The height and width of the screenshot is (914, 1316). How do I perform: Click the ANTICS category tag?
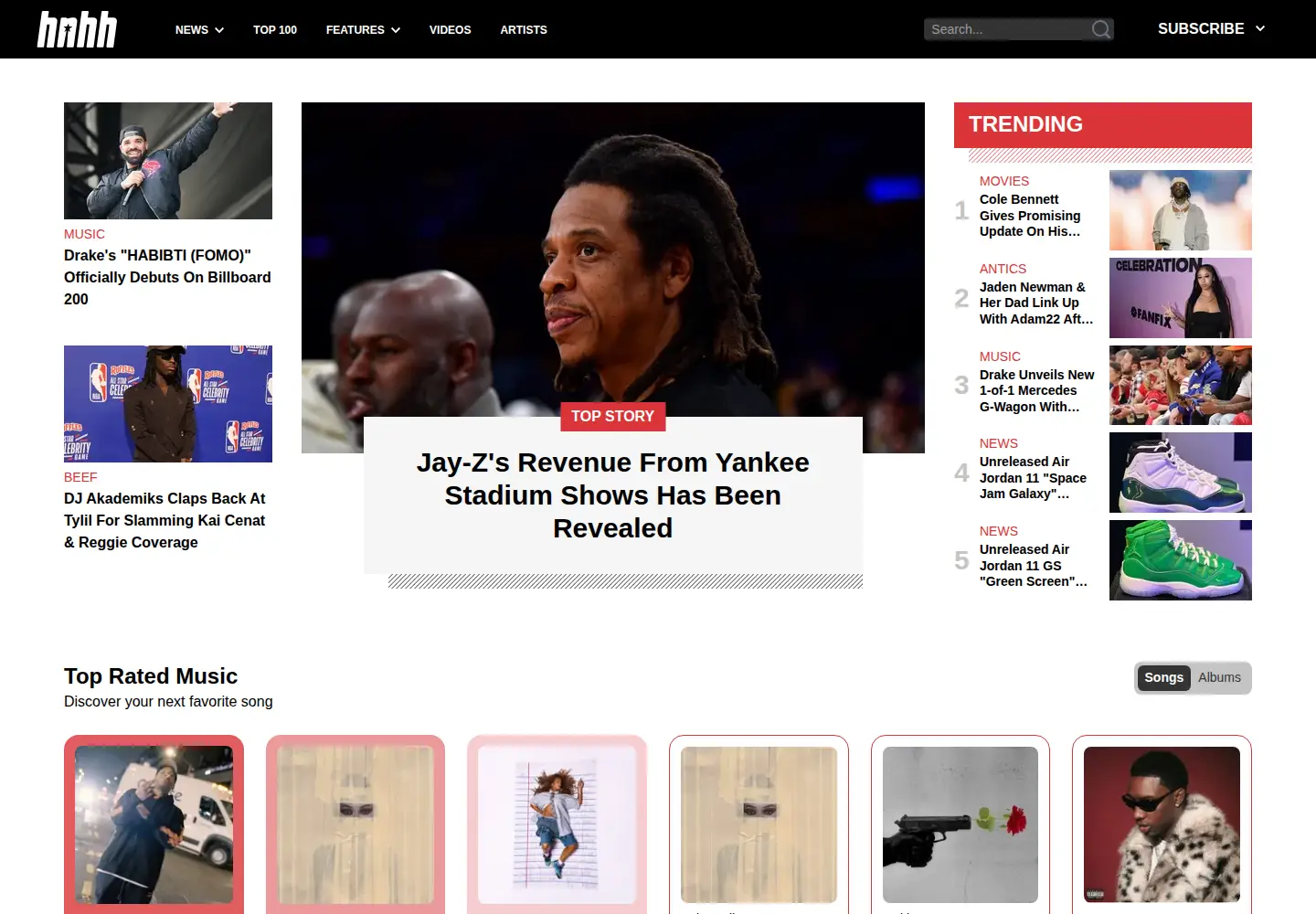(x=1003, y=269)
